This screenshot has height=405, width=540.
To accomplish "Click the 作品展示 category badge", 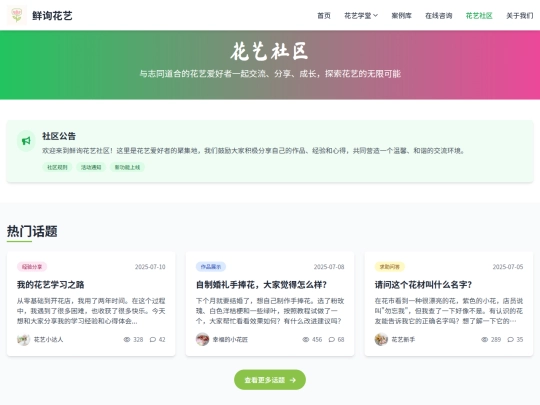I will (x=211, y=267).
